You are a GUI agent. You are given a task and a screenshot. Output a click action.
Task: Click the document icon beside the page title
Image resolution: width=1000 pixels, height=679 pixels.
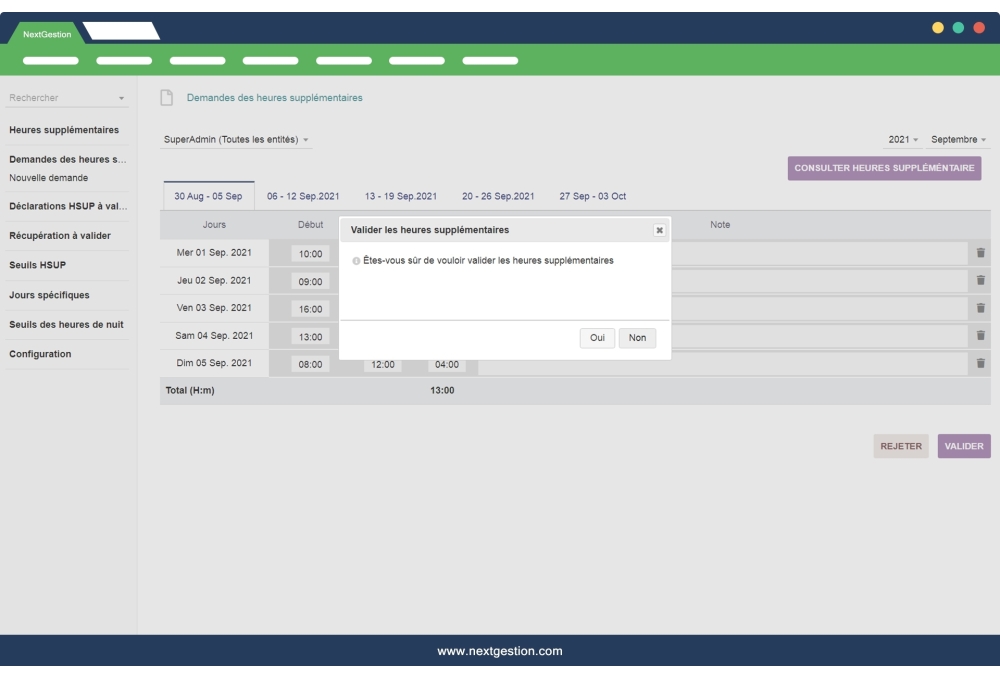click(x=163, y=96)
